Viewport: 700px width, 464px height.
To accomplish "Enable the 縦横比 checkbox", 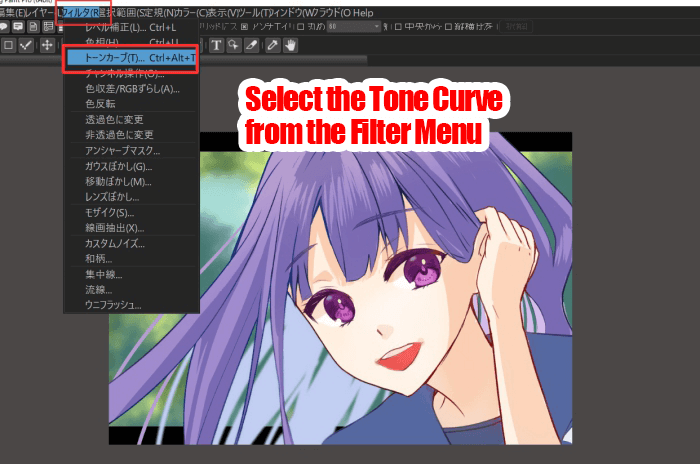I will point(448,27).
